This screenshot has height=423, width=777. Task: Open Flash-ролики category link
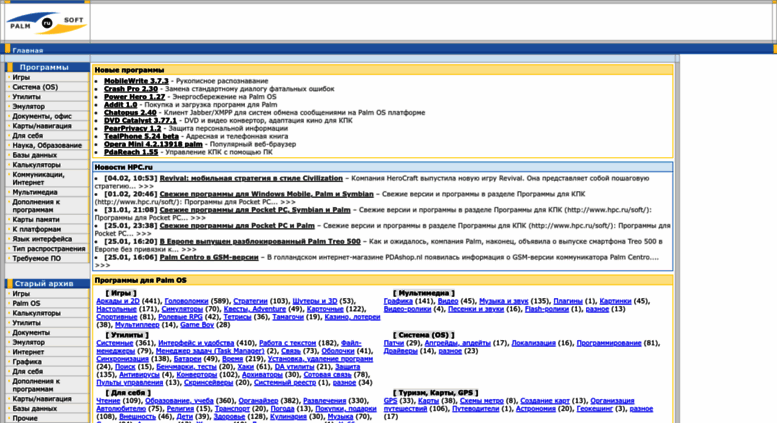(547, 309)
